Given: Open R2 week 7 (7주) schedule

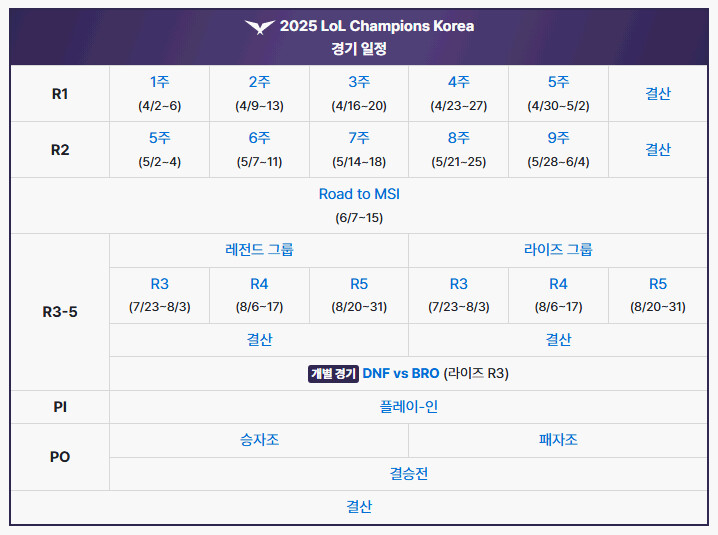Looking at the screenshot, I should [x=359, y=138].
